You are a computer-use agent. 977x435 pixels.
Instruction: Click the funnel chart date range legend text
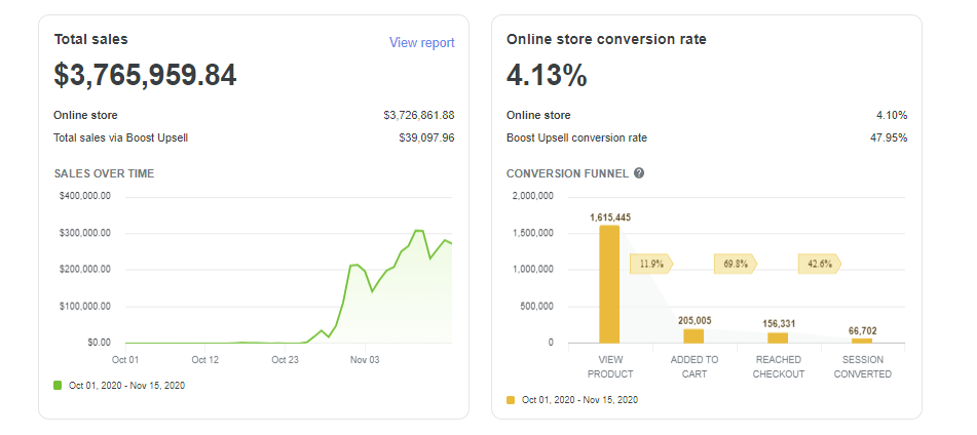pos(580,399)
